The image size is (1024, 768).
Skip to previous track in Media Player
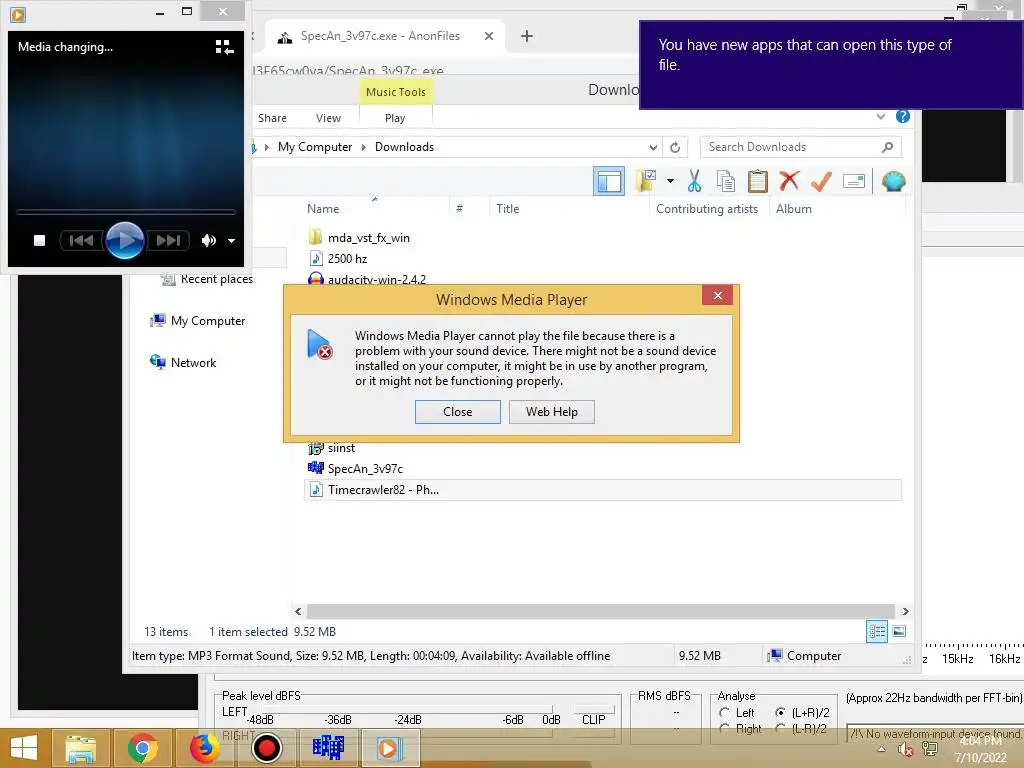(x=81, y=240)
